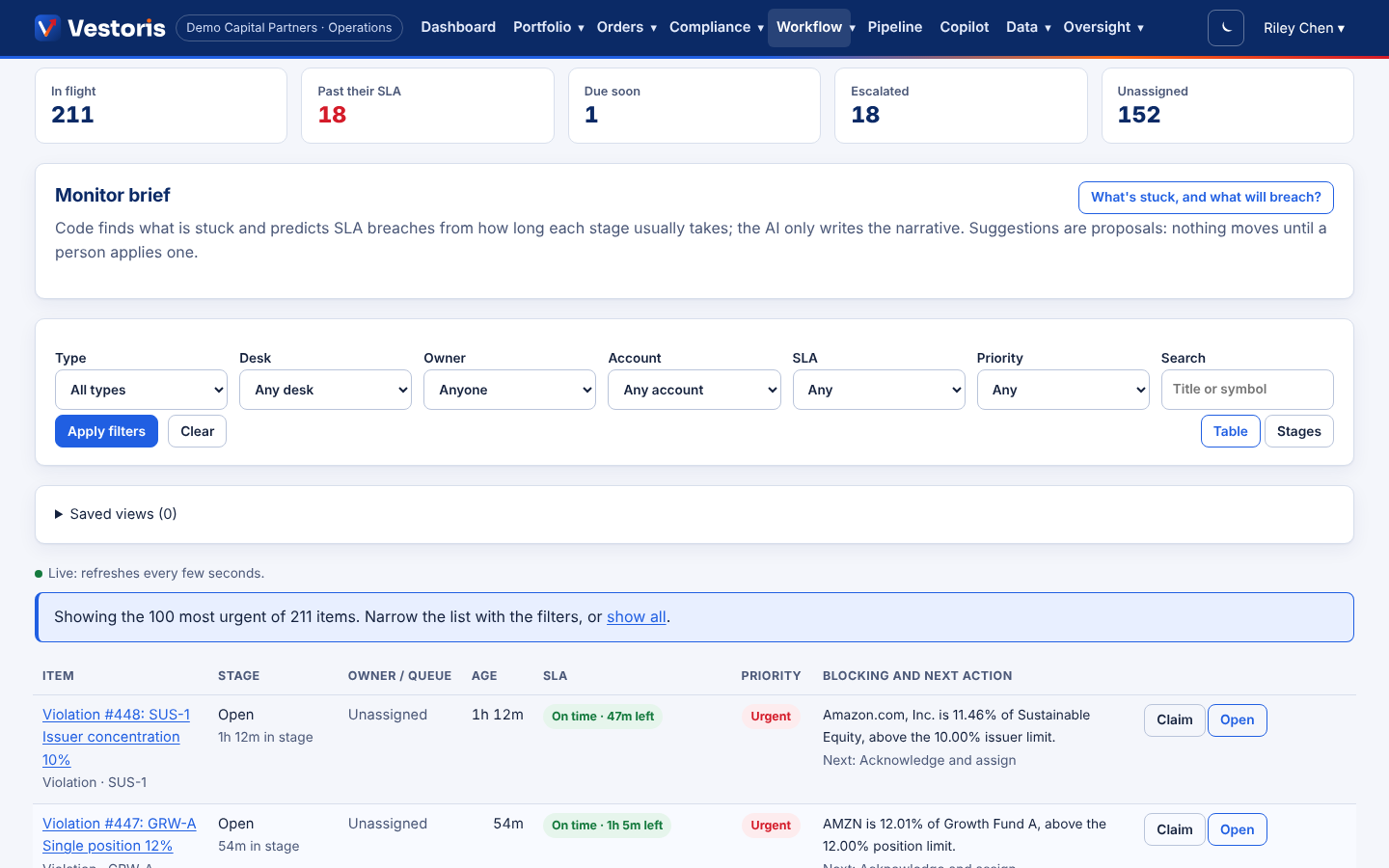Viewport: 1389px width, 868px height.
Task: Toggle dark mode moon icon
Action: coord(1226,28)
